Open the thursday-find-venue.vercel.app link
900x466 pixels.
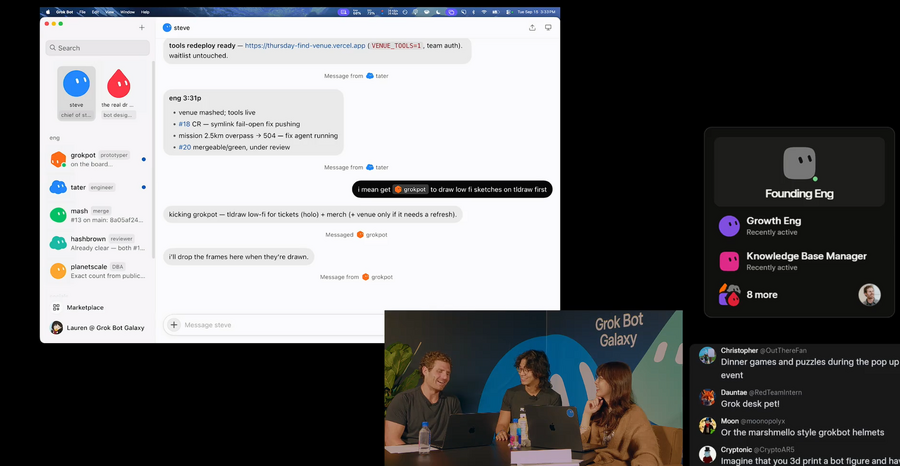click(x=305, y=45)
